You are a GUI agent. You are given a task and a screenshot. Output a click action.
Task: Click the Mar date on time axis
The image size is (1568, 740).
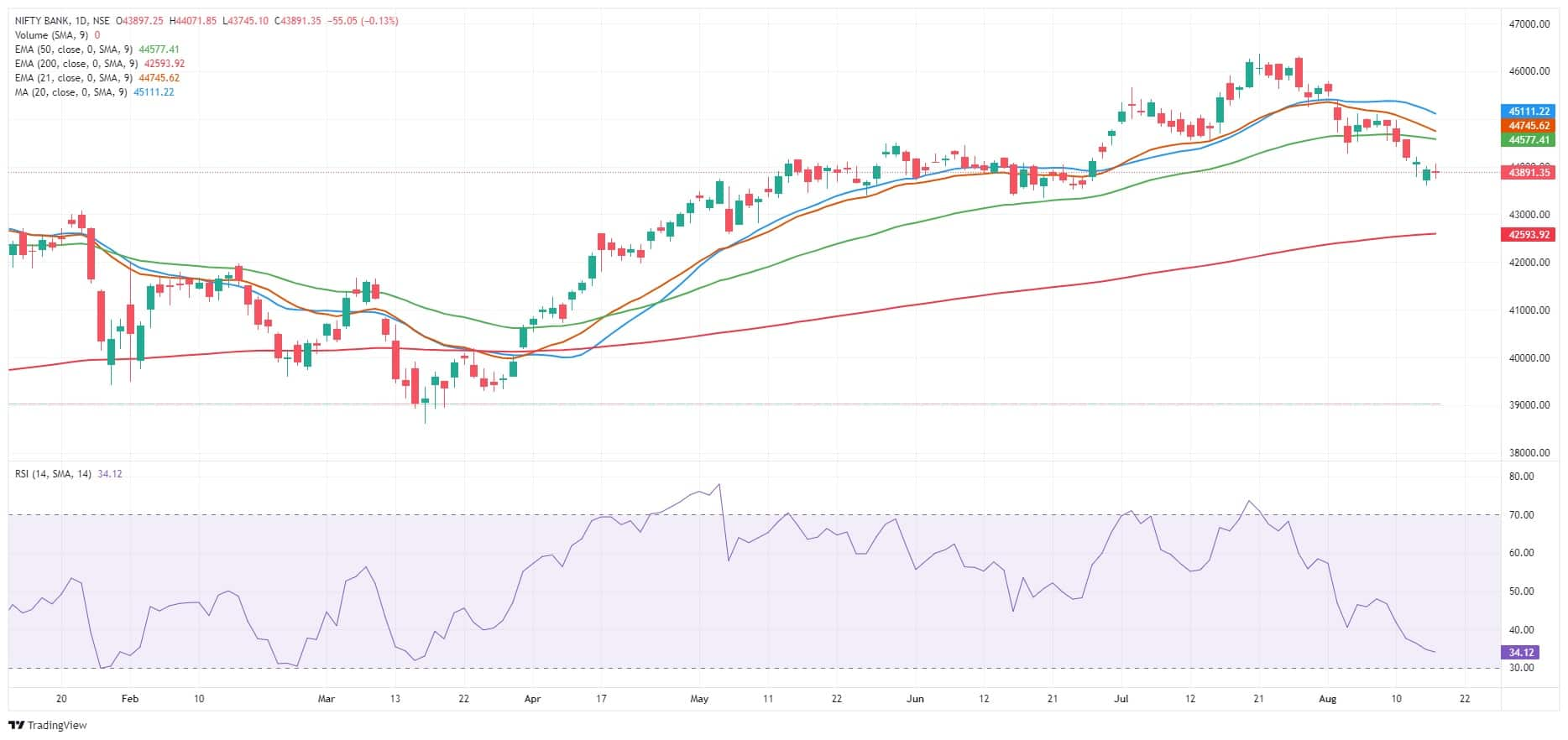pyautogui.click(x=327, y=699)
